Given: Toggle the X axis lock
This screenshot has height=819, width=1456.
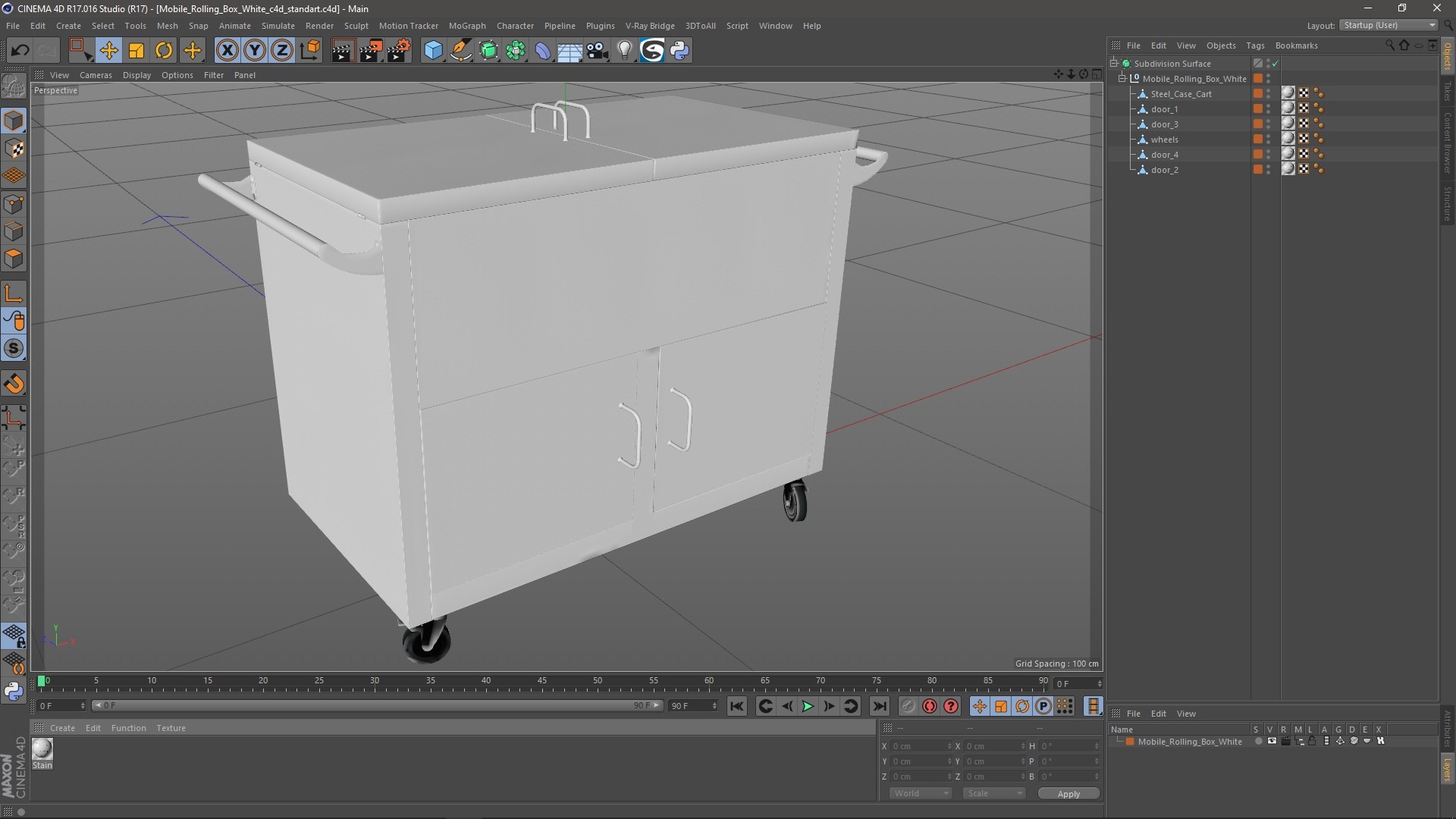Looking at the screenshot, I should [x=227, y=51].
